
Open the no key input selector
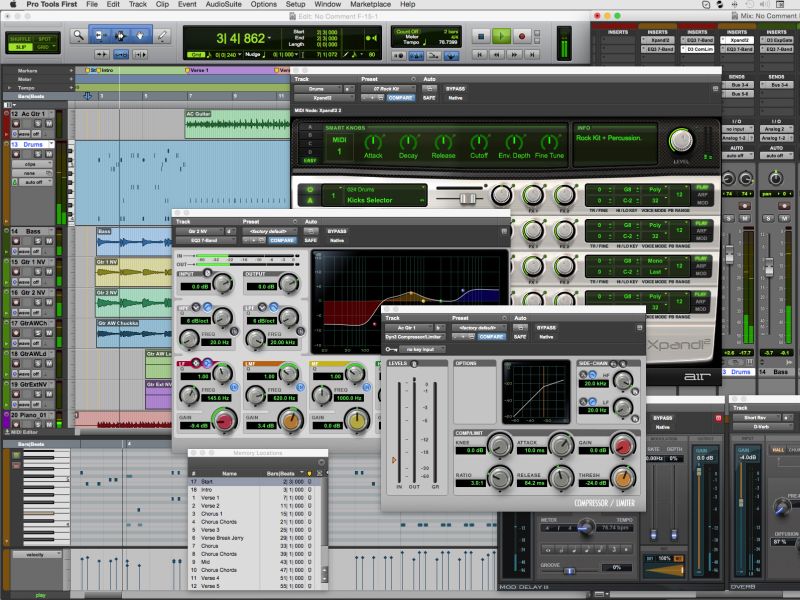[422, 349]
